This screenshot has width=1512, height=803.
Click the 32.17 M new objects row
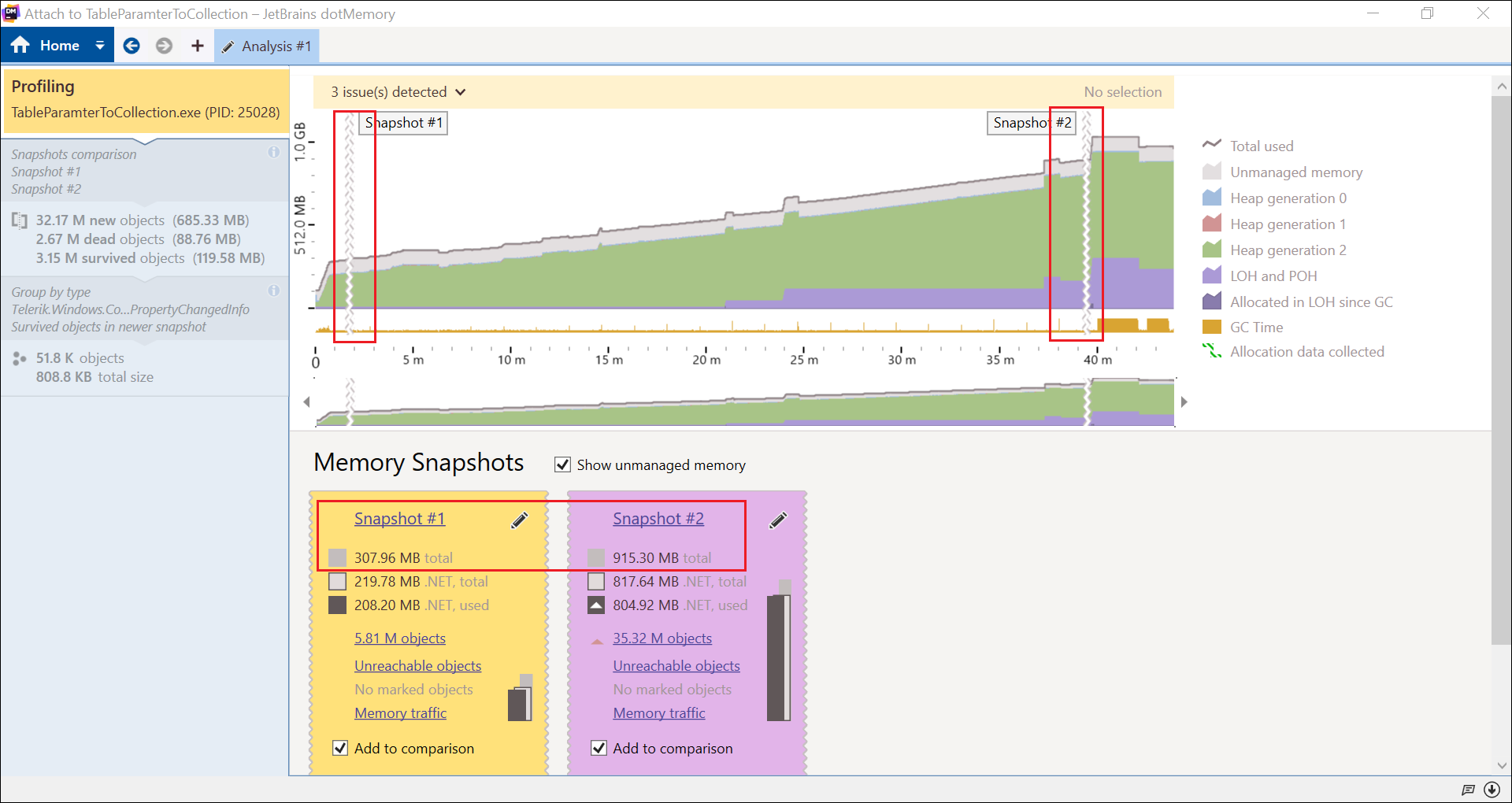tap(142, 220)
